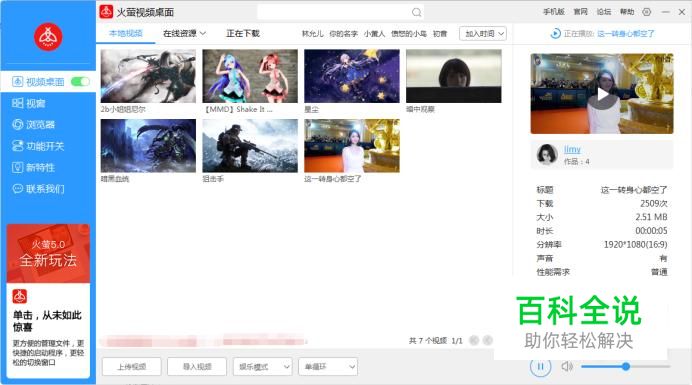Mute sound with the speaker icon
Viewport: 692px width, 385px height.
tap(567, 366)
